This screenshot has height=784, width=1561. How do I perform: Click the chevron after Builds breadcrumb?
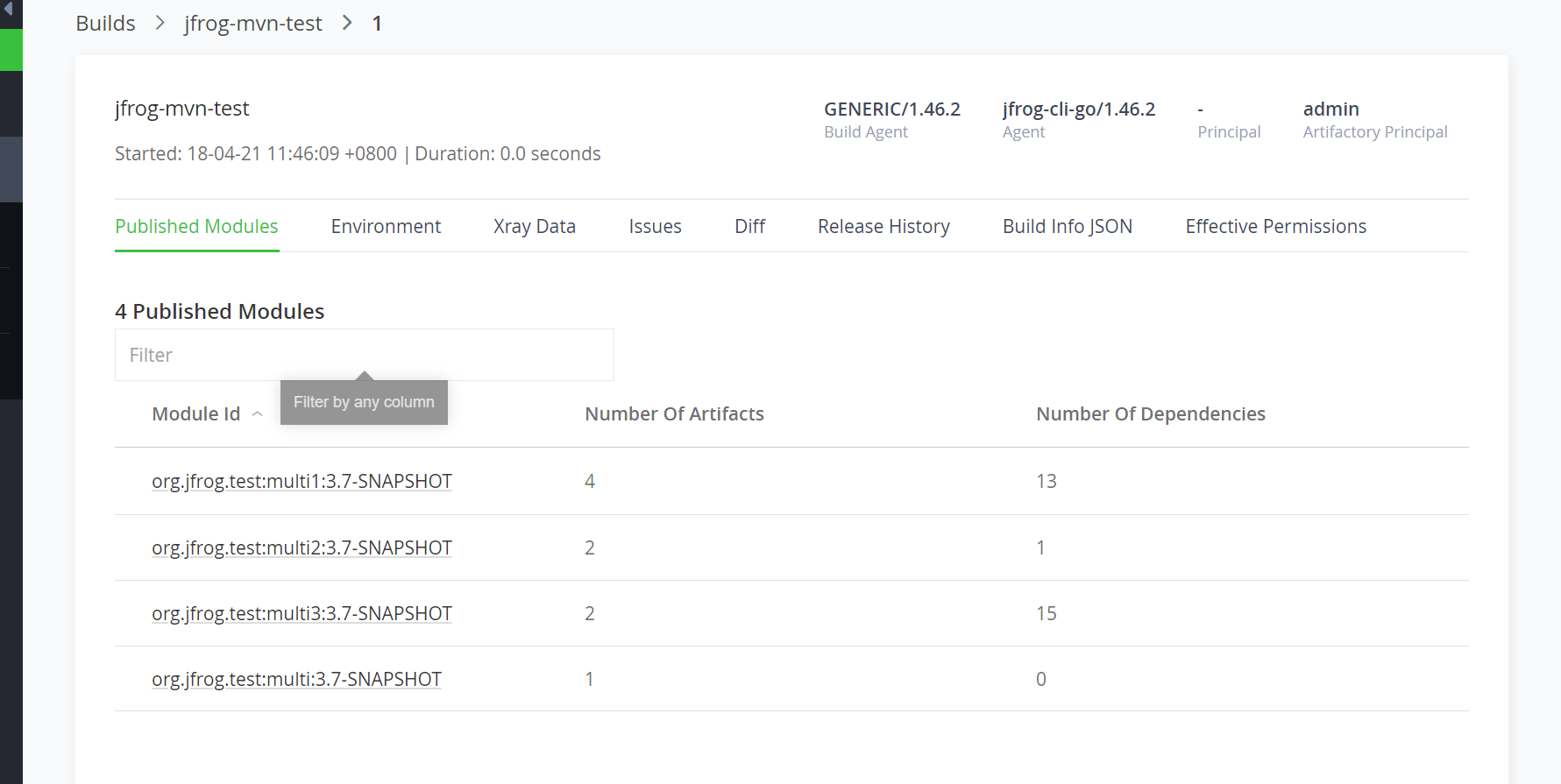coord(160,23)
